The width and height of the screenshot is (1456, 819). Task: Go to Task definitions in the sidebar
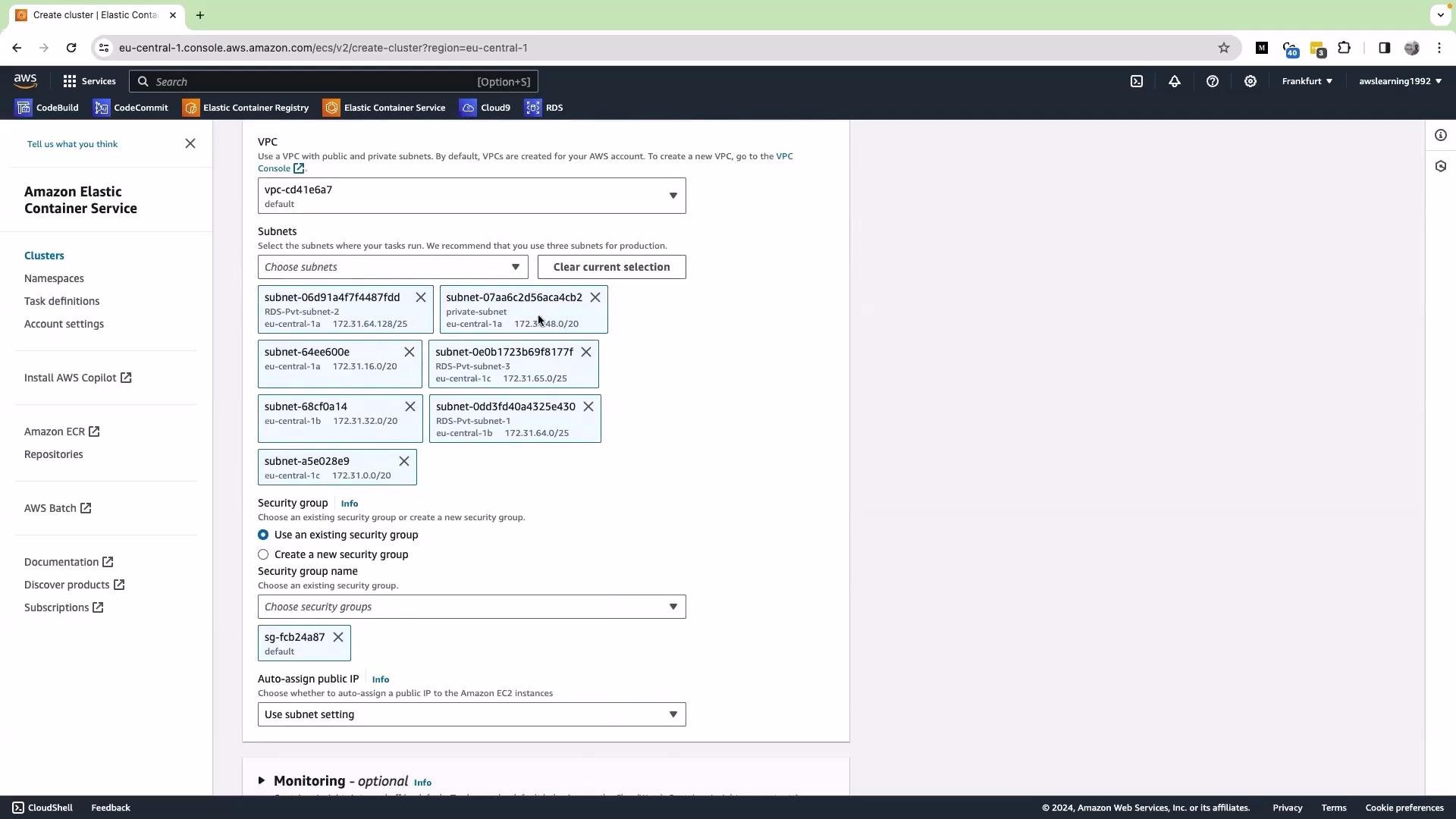[61, 301]
